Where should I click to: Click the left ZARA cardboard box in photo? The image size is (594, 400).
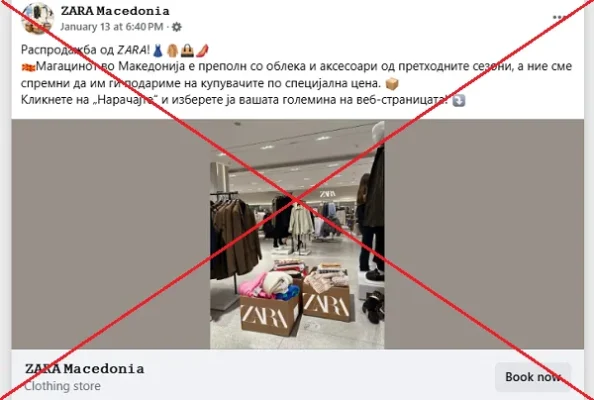(269, 314)
